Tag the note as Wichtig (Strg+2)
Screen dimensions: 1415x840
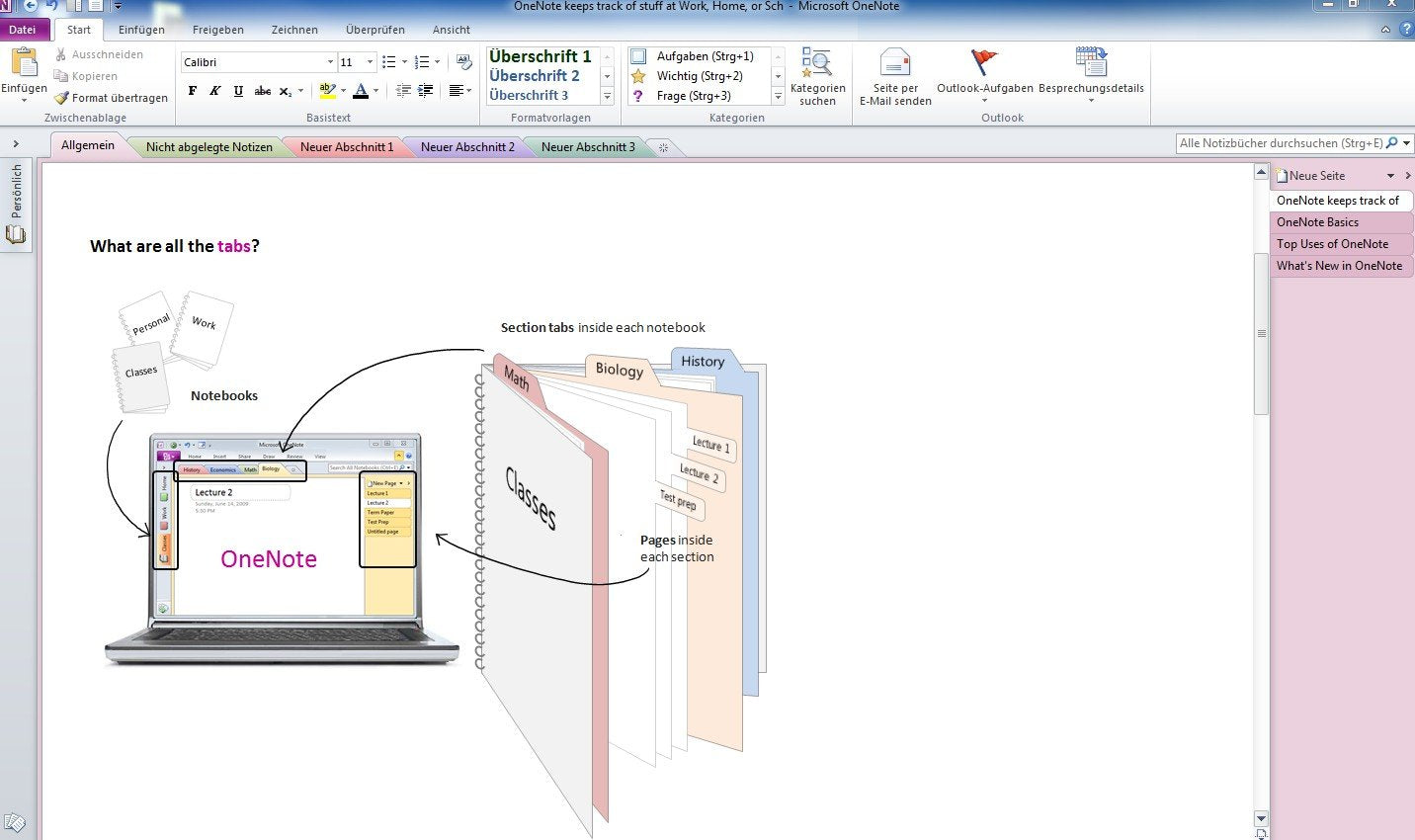[687, 76]
